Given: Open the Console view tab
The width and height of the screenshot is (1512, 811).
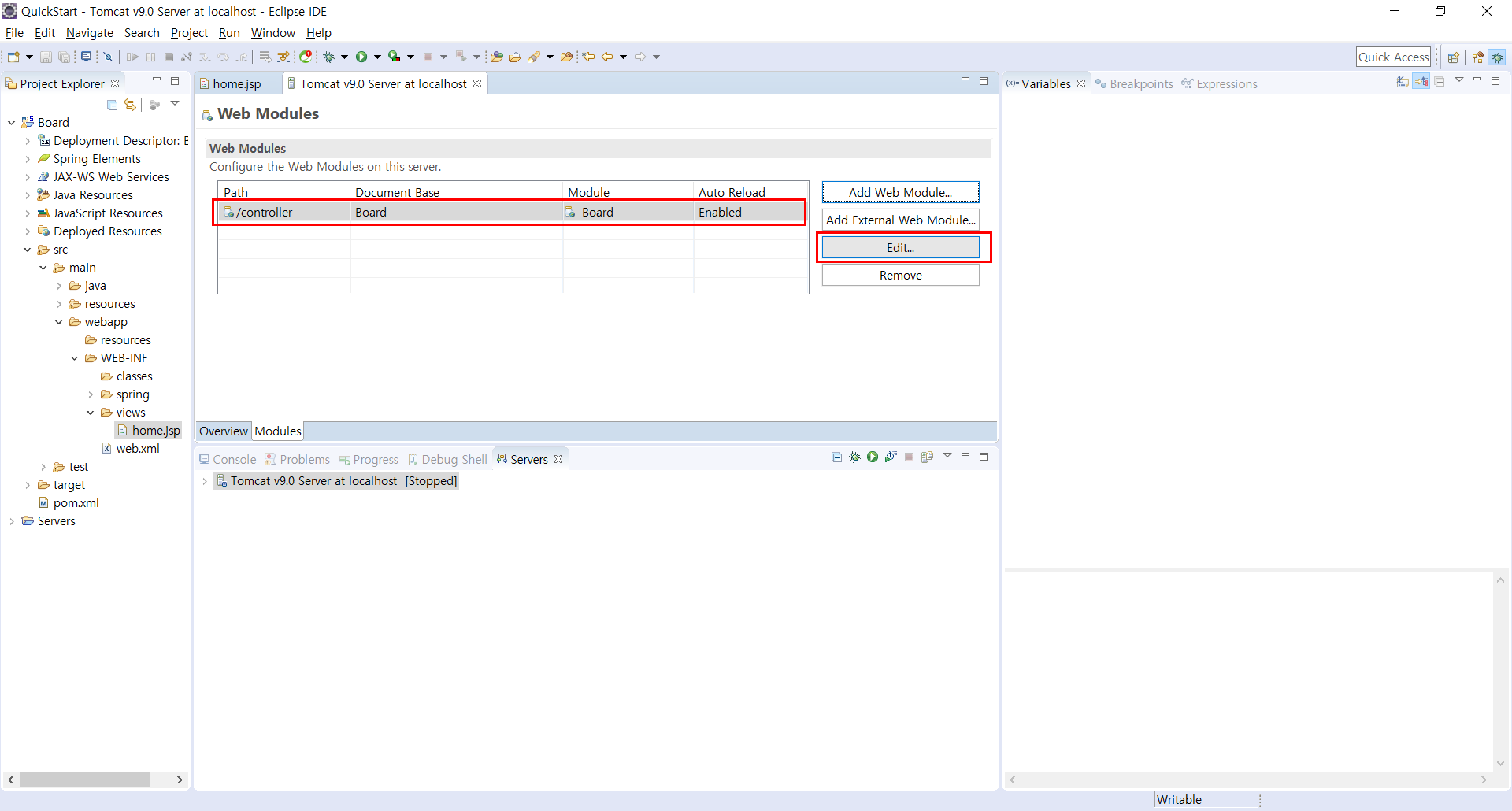Looking at the screenshot, I should [x=228, y=460].
